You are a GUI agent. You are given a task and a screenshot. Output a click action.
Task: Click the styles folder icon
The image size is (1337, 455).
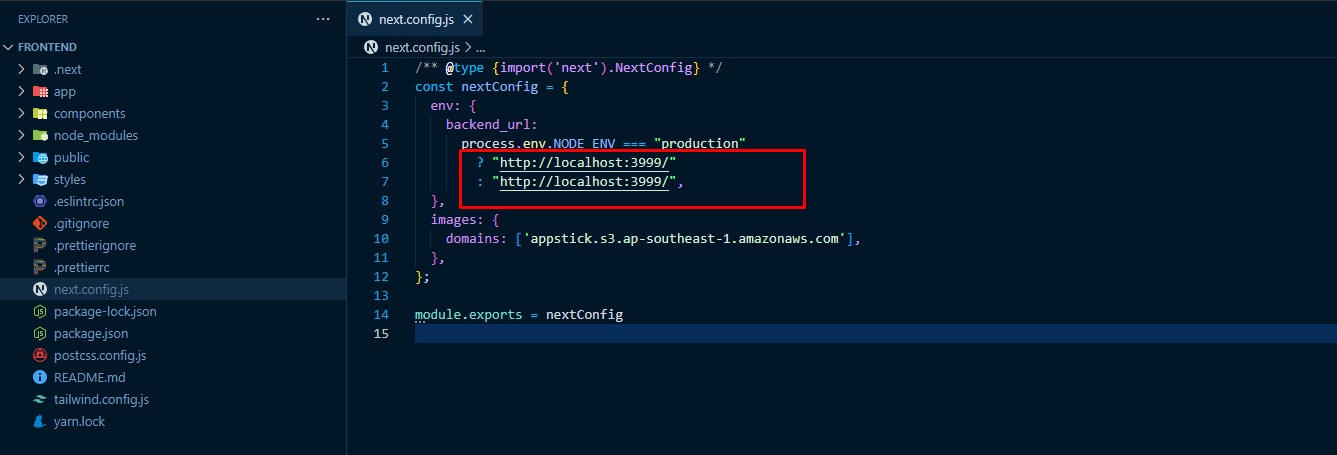(x=40, y=179)
